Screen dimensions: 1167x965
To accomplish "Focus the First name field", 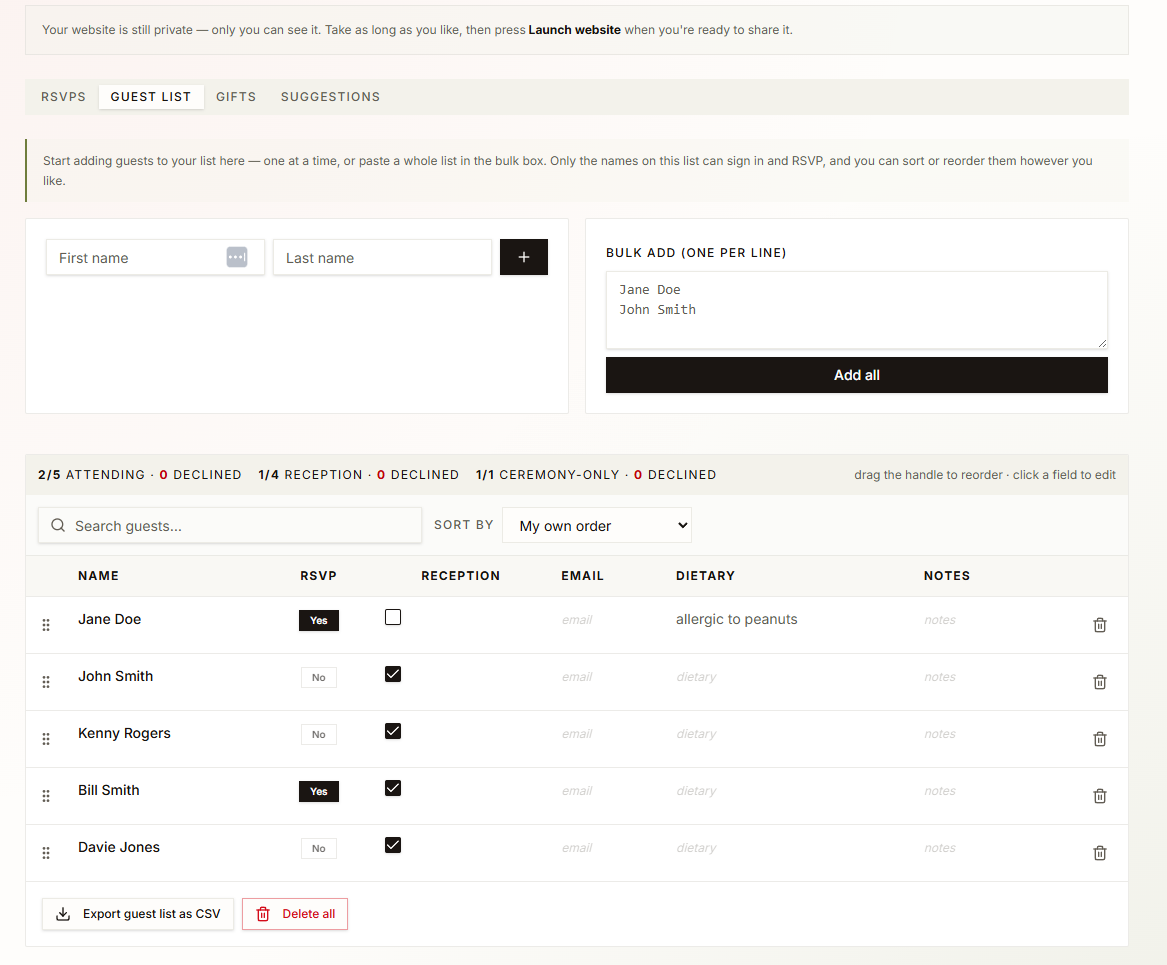I will pyautogui.click(x=155, y=257).
